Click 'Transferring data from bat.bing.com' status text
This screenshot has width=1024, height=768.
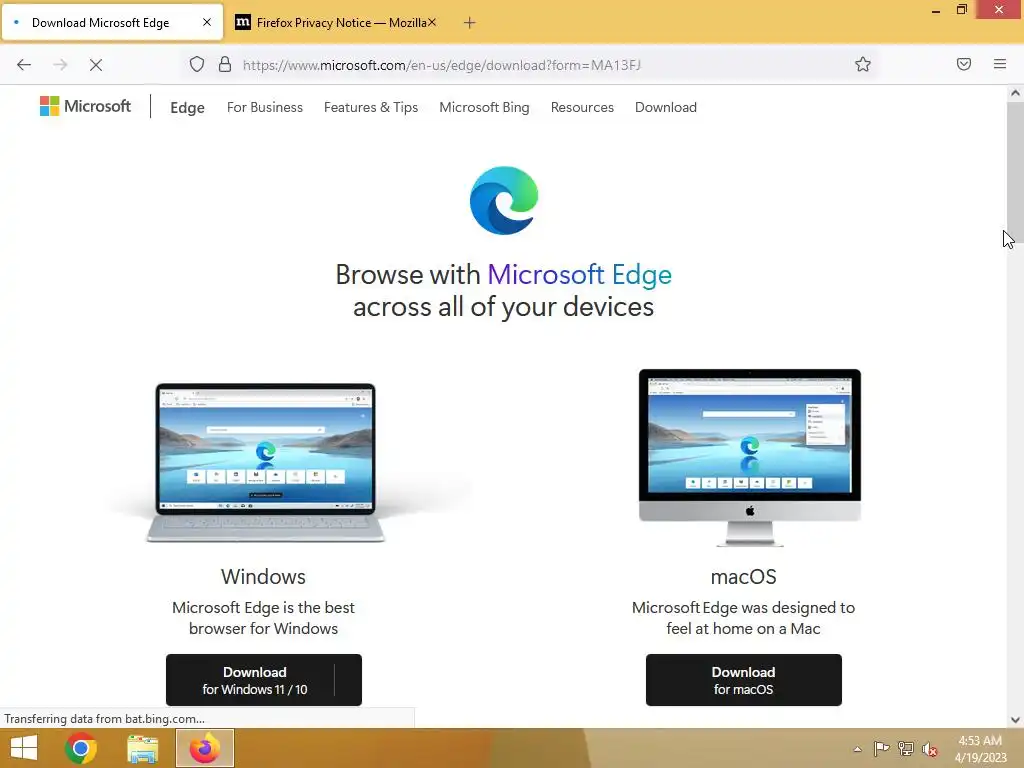click(x=104, y=718)
